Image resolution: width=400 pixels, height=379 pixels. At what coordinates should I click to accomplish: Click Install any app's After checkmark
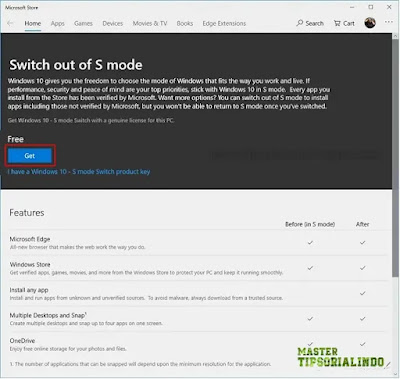[x=362, y=293]
